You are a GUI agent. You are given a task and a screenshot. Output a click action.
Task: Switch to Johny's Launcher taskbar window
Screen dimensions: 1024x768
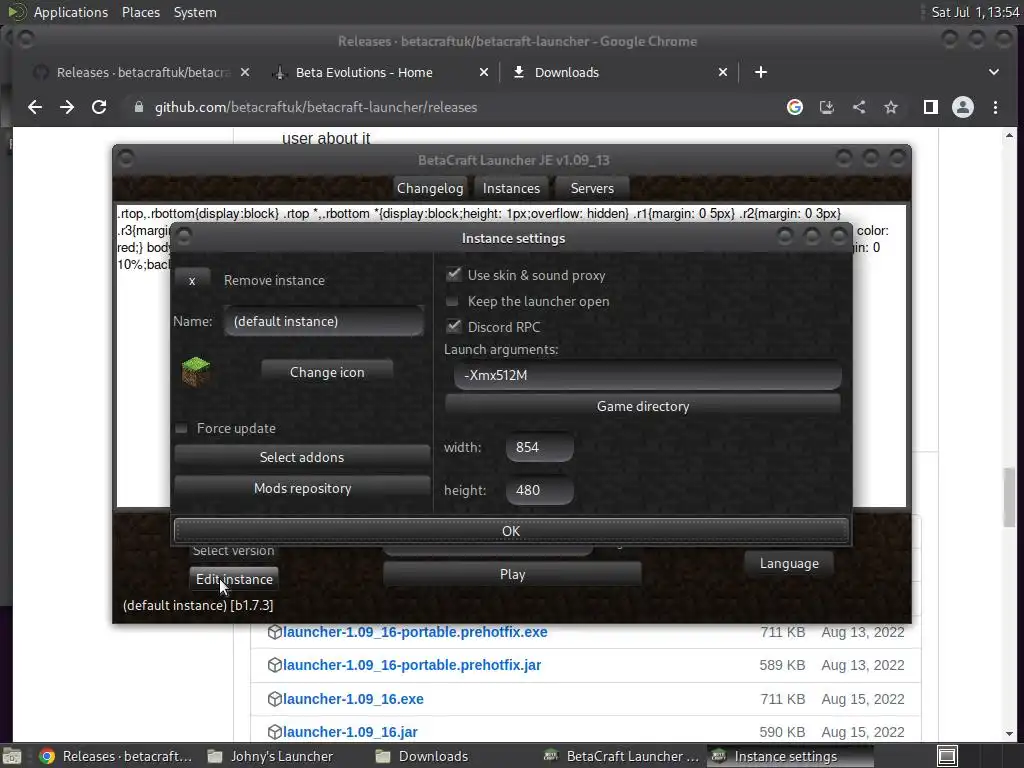tap(270, 756)
